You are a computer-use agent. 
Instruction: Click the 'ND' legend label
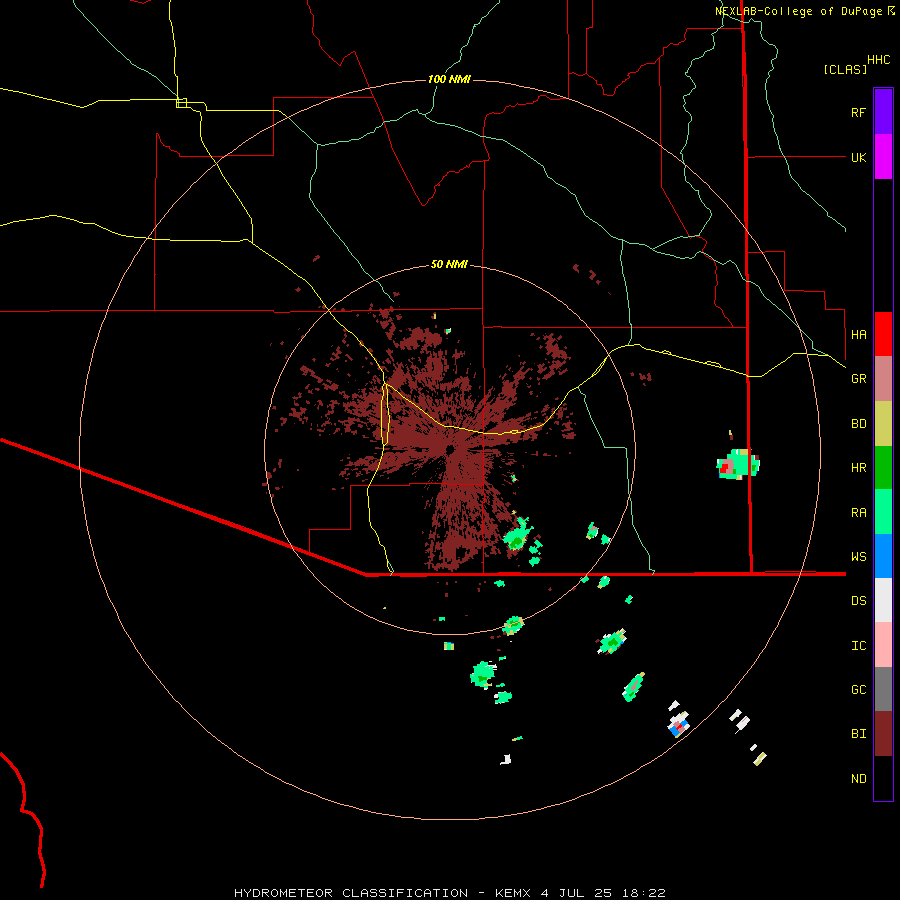click(858, 779)
